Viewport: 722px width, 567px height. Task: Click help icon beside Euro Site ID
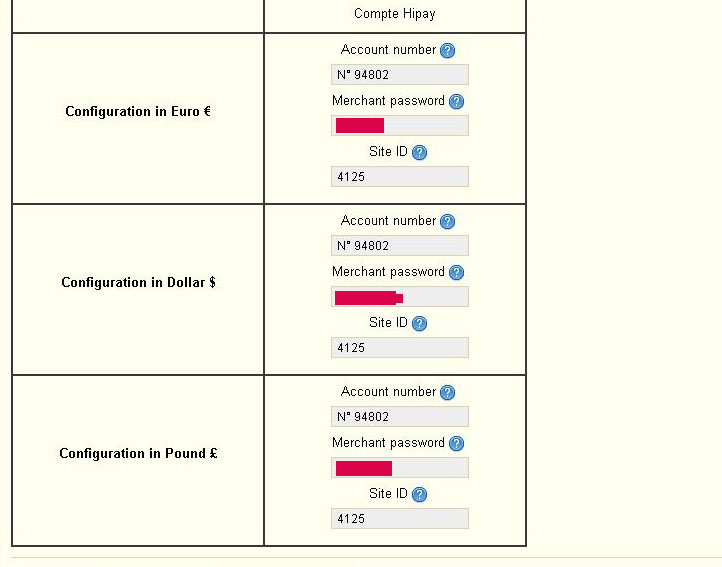(419, 152)
